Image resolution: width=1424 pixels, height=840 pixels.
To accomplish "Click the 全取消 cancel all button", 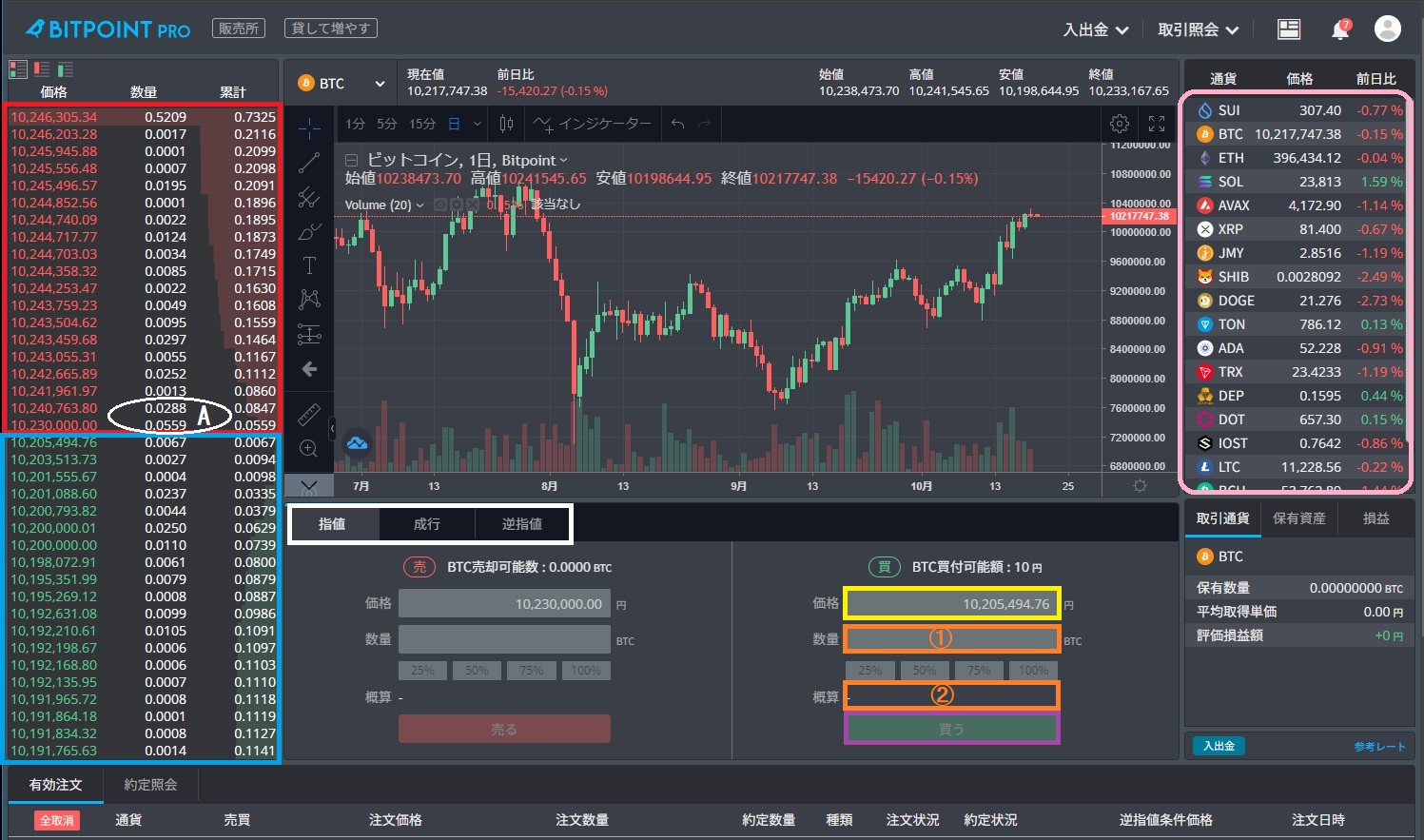I will (57, 820).
